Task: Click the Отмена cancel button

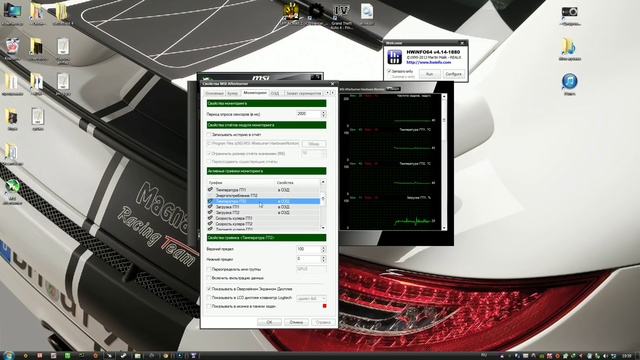Action: point(296,322)
